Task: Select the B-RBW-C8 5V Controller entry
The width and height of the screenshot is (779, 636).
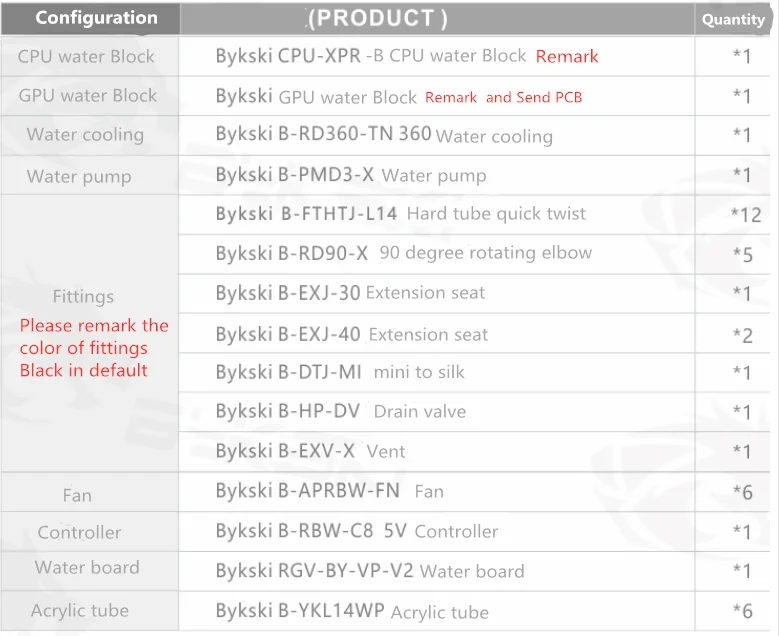Action: (x=357, y=531)
